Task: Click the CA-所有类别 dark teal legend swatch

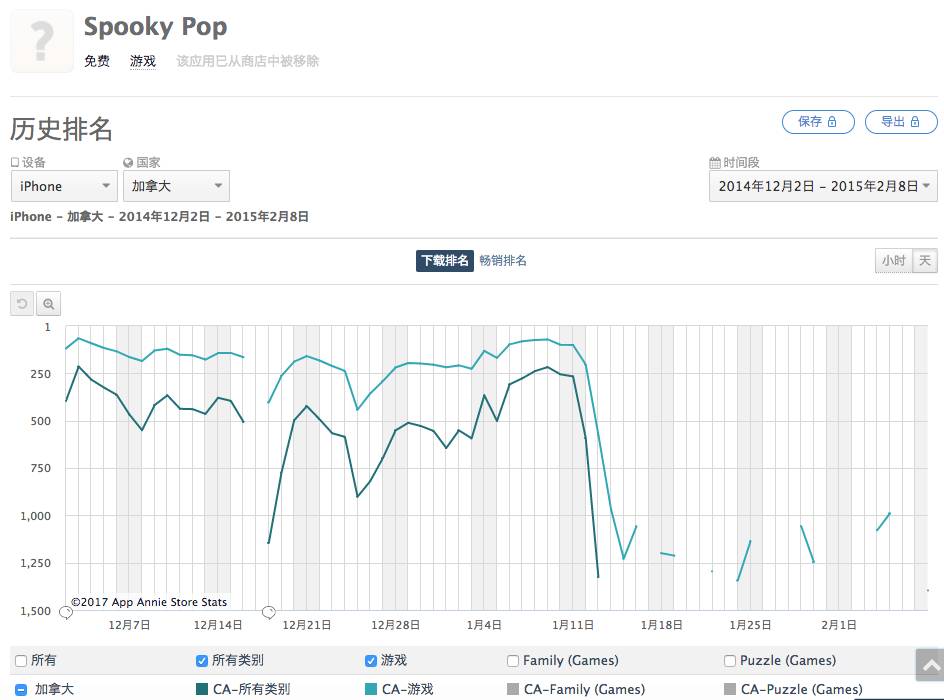Action: 203,689
